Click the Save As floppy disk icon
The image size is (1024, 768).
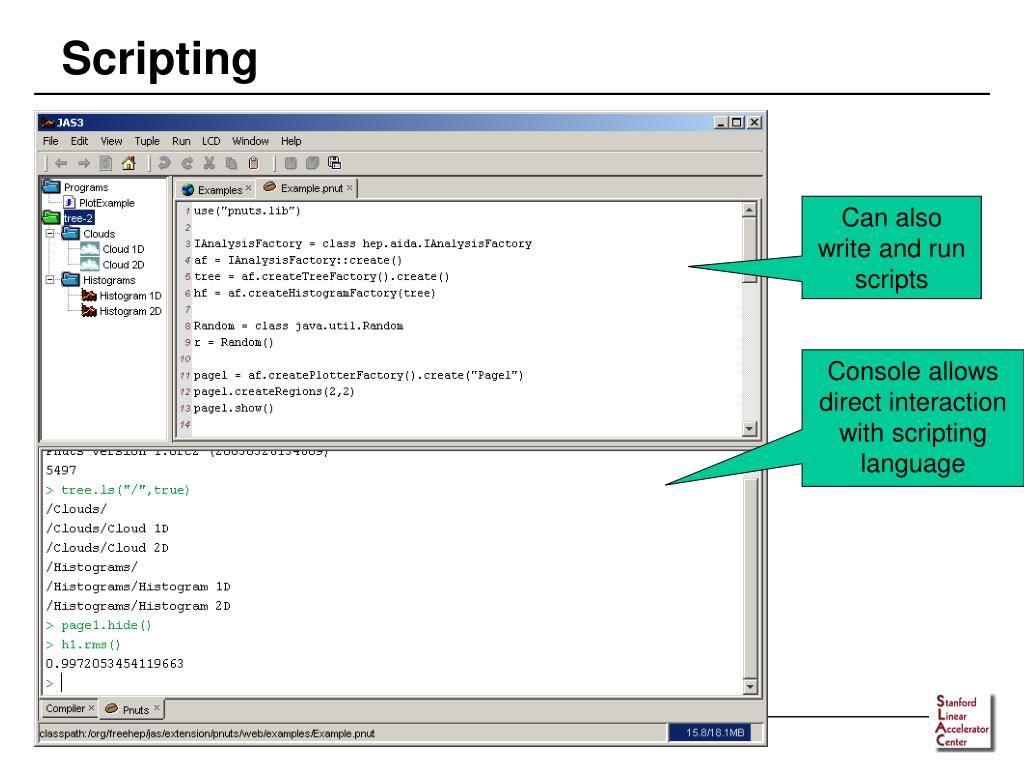point(334,163)
